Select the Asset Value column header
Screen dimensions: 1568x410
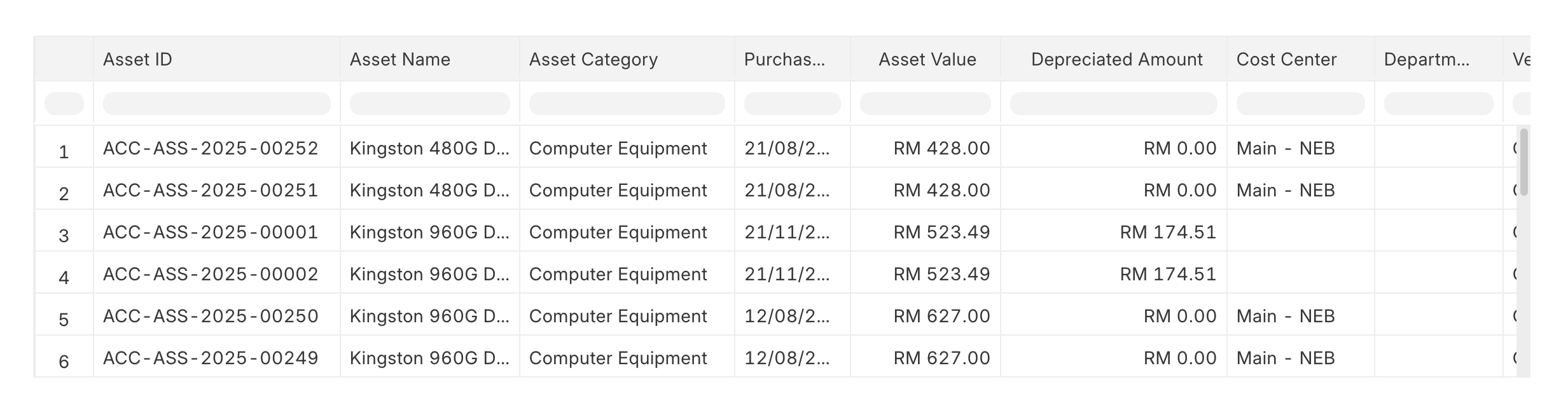[927, 59]
